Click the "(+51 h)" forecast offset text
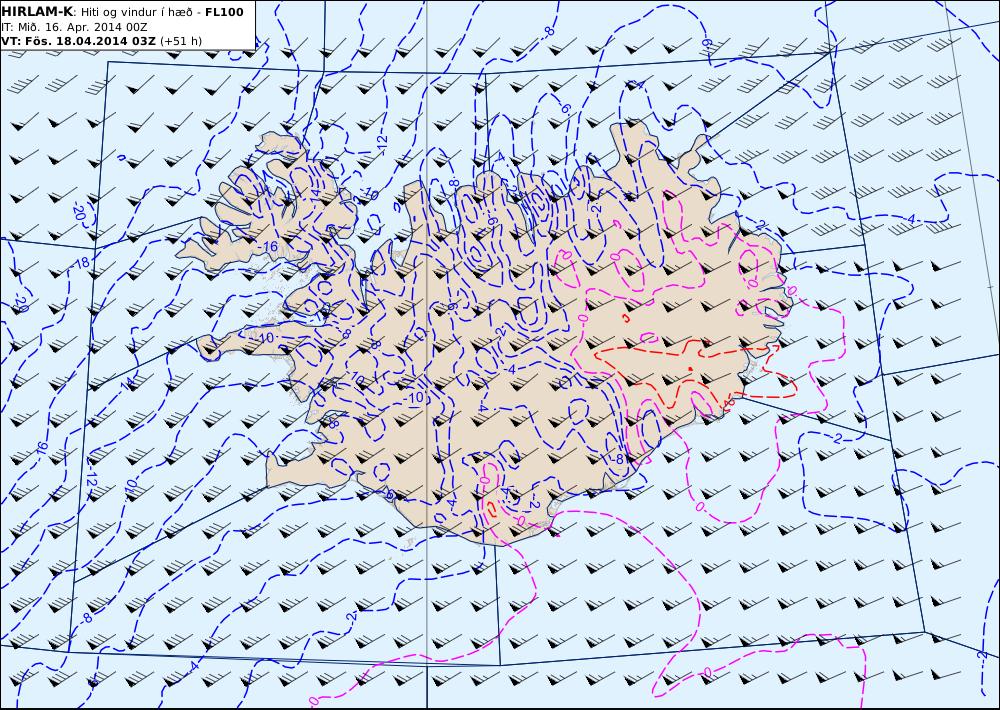The width and height of the screenshot is (1000, 710). (x=180, y=41)
